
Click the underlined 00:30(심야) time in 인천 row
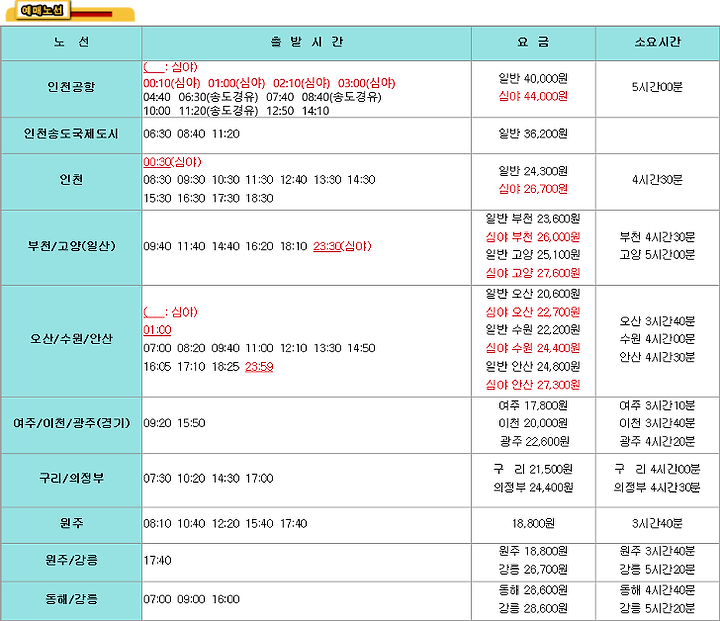[x=172, y=162]
